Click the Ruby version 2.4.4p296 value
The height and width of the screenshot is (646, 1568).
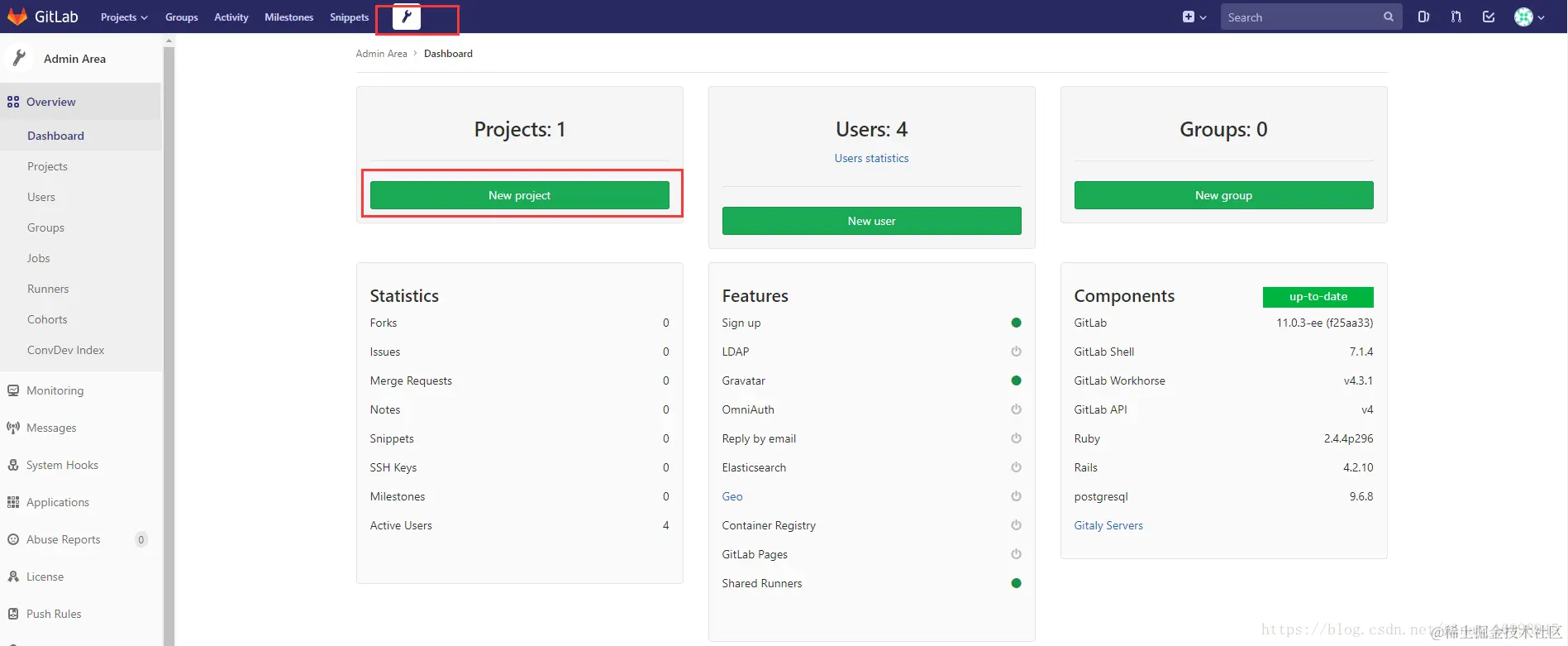1348,438
